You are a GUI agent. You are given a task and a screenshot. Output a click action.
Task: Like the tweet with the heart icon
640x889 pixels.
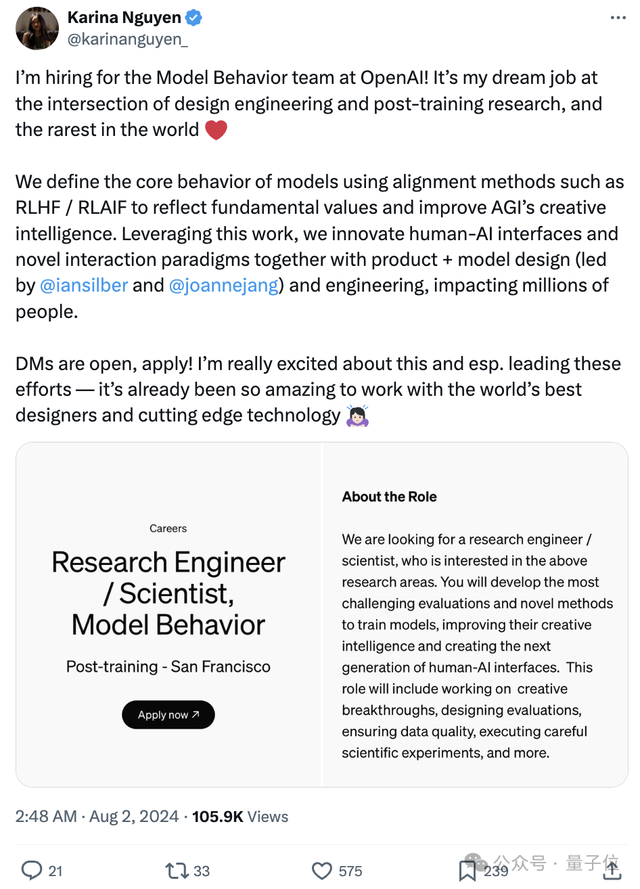tap(321, 870)
